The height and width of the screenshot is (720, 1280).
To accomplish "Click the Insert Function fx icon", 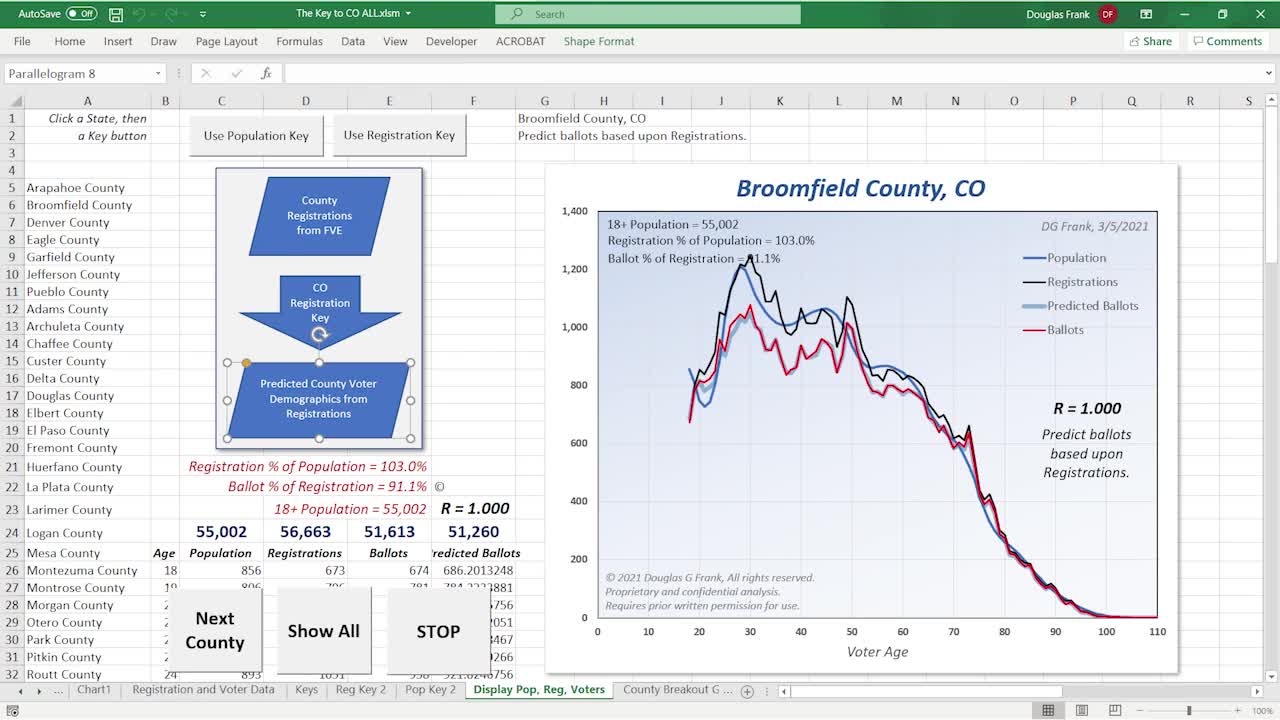I will tap(267, 73).
